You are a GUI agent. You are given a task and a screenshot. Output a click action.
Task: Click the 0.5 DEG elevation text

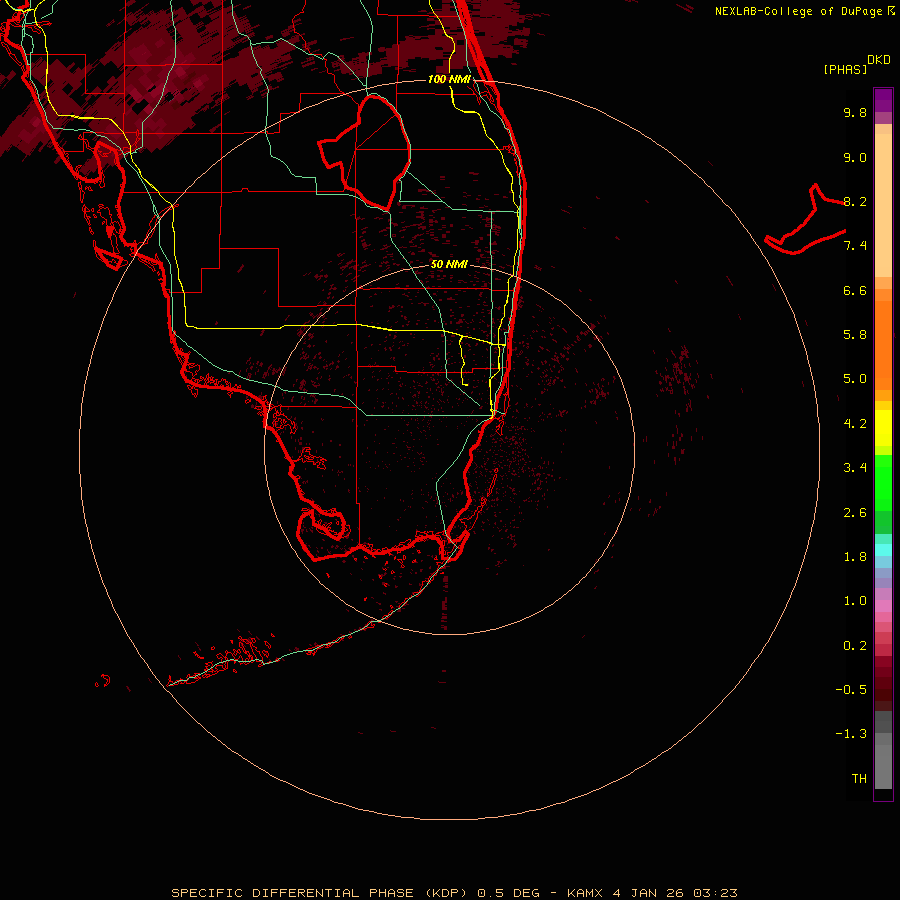pos(509,893)
